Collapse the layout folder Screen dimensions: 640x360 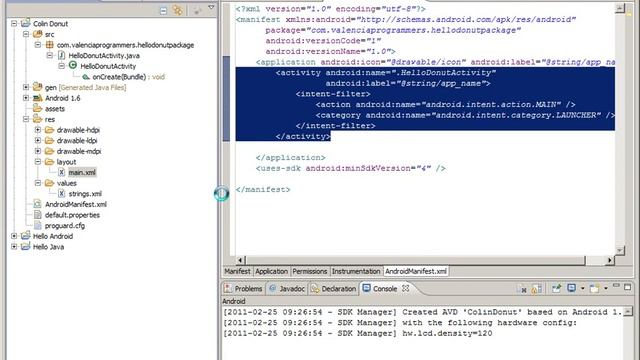(x=38, y=162)
